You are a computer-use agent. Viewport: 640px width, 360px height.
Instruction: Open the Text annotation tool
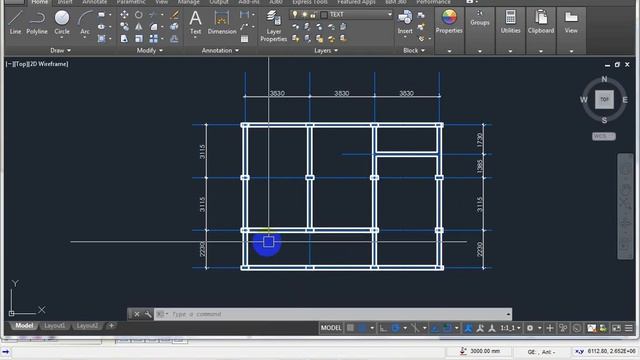[x=195, y=22]
